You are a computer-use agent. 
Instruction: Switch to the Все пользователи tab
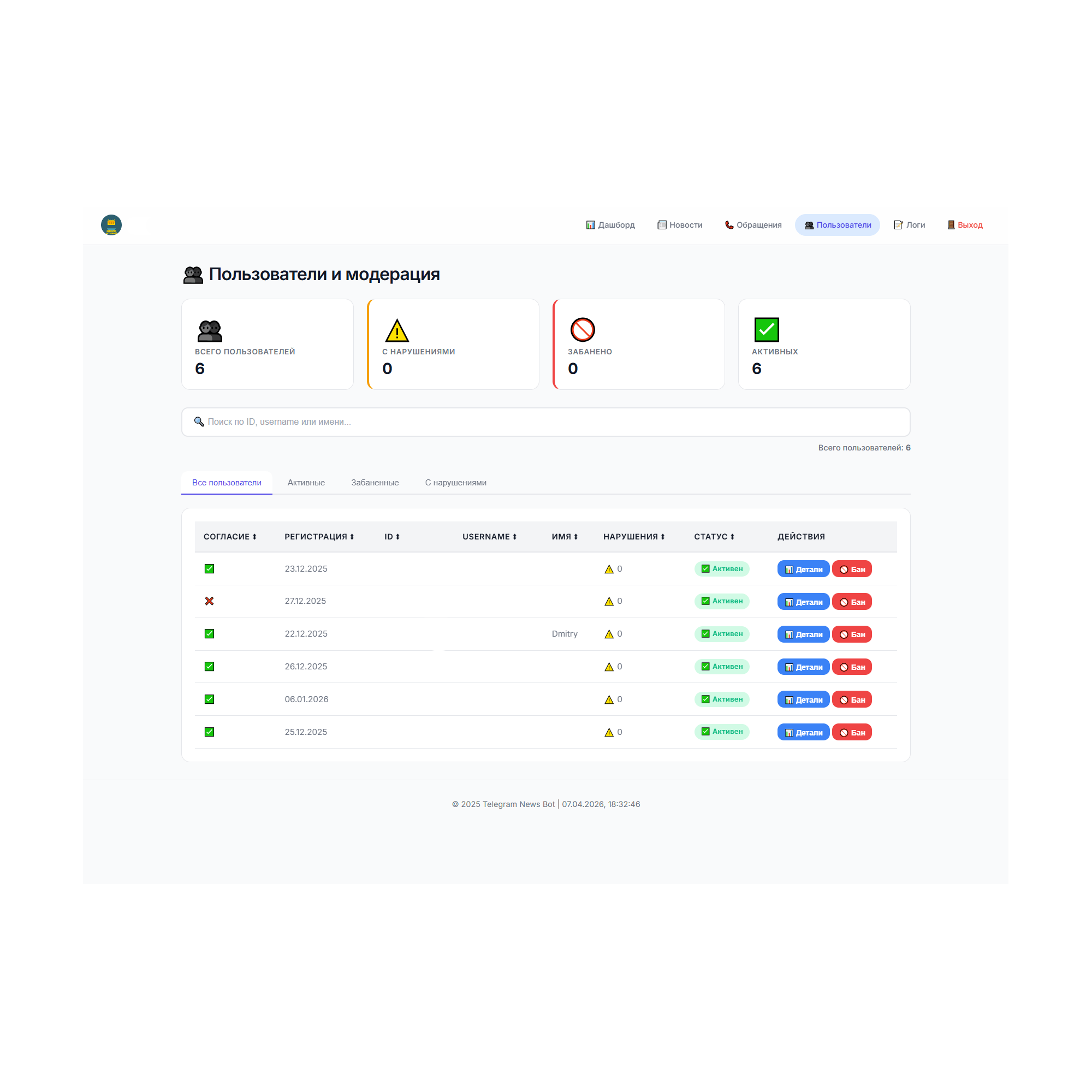(x=227, y=483)
